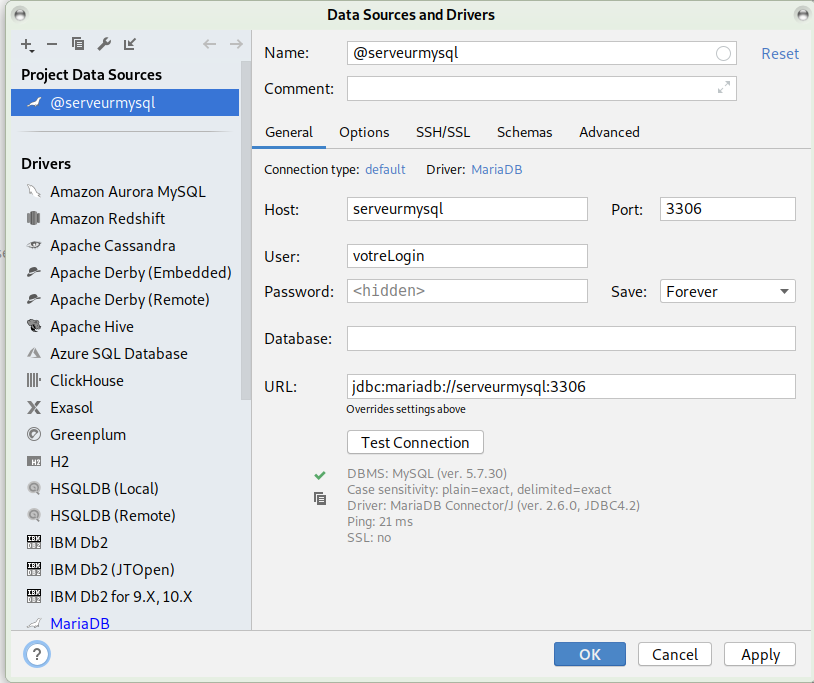Image resolution: width=814 pixels, height=683 pixels.
Task: Click the color circle in the Name field
Action: point(723,54)
